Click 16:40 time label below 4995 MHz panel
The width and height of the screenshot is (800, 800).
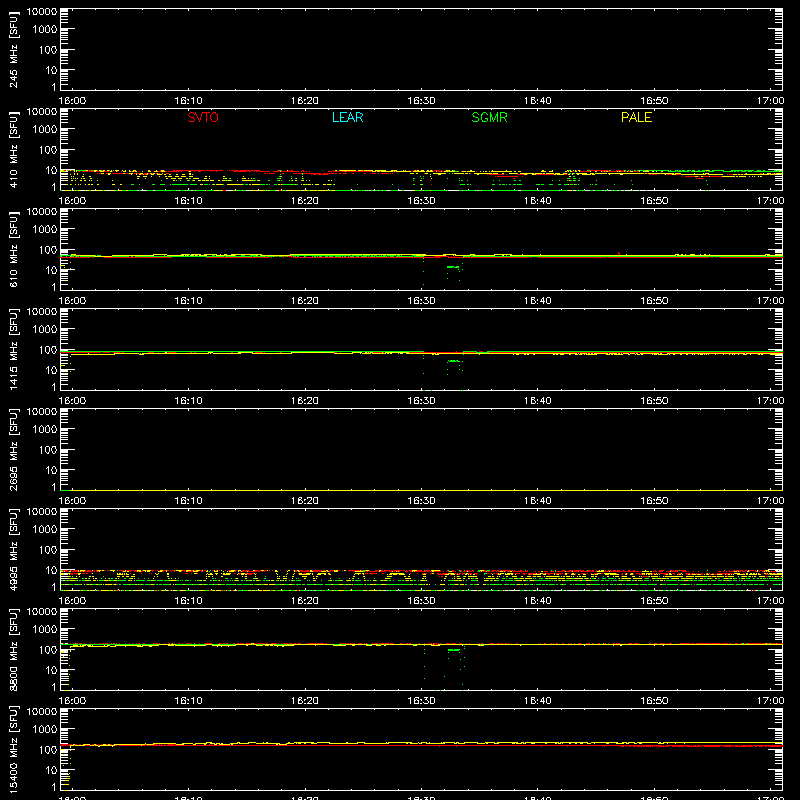tap(538, 601)
